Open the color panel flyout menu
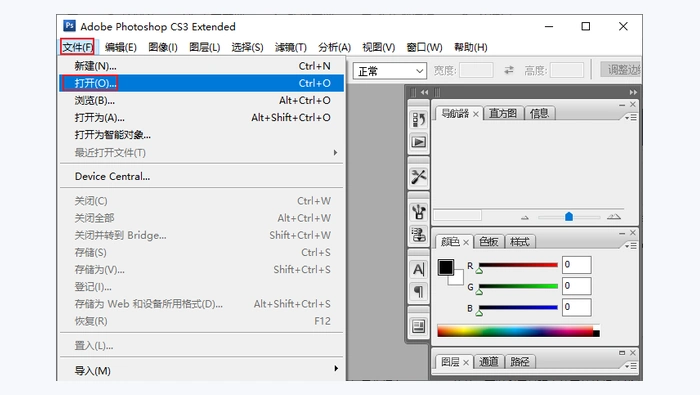Image resolution: width=700 pixels, height=395 pixels. [631, 246]
